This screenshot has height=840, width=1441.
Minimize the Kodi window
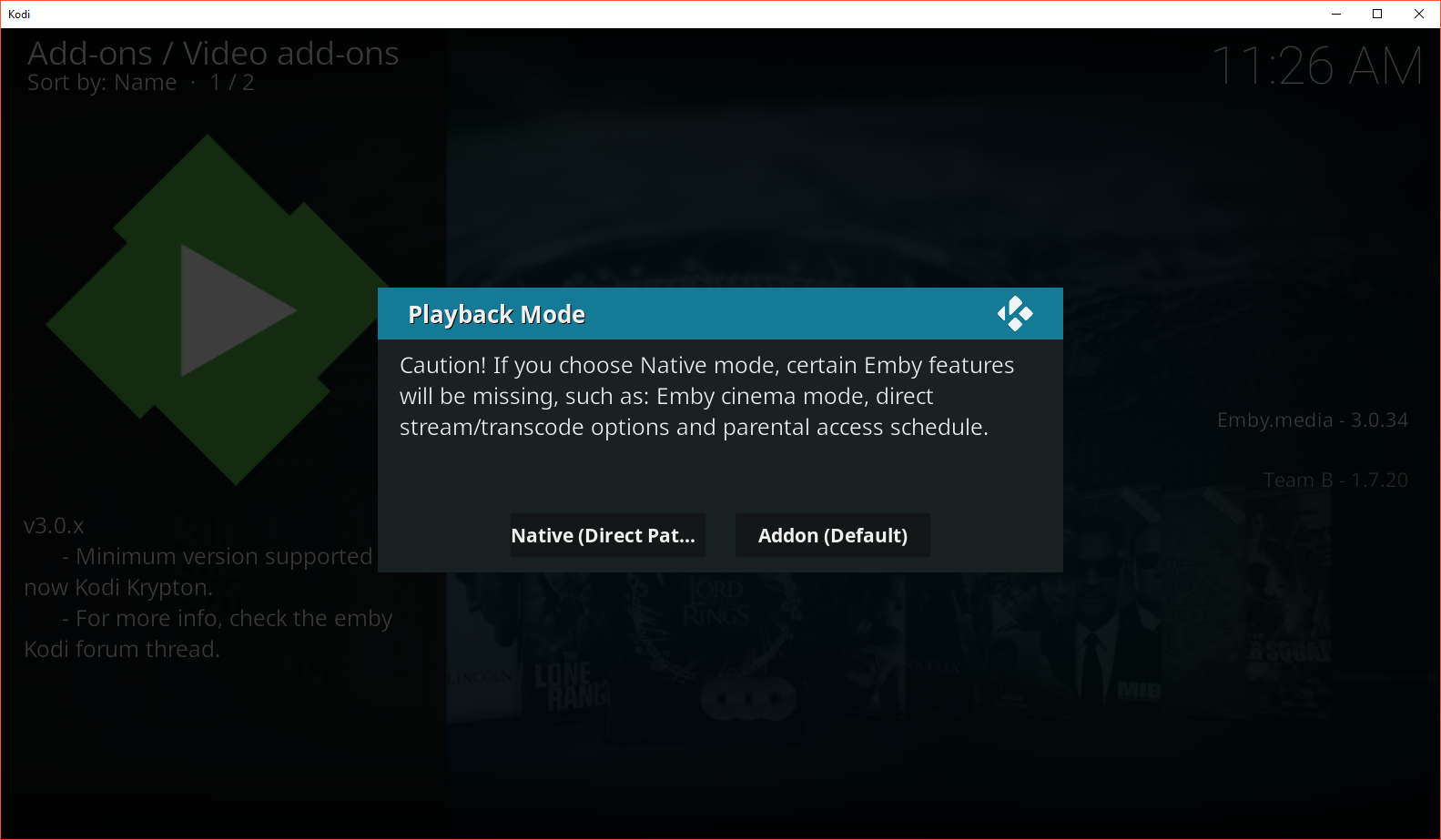pyautogui.click(x=1336, y=14)
